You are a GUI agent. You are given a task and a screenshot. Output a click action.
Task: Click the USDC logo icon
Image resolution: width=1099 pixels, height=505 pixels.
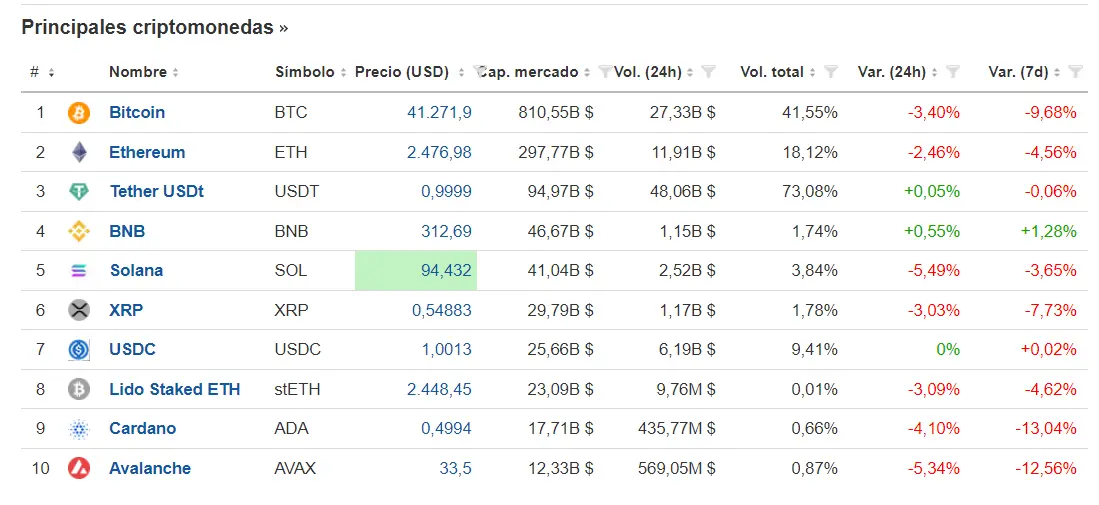click(79, 350)
